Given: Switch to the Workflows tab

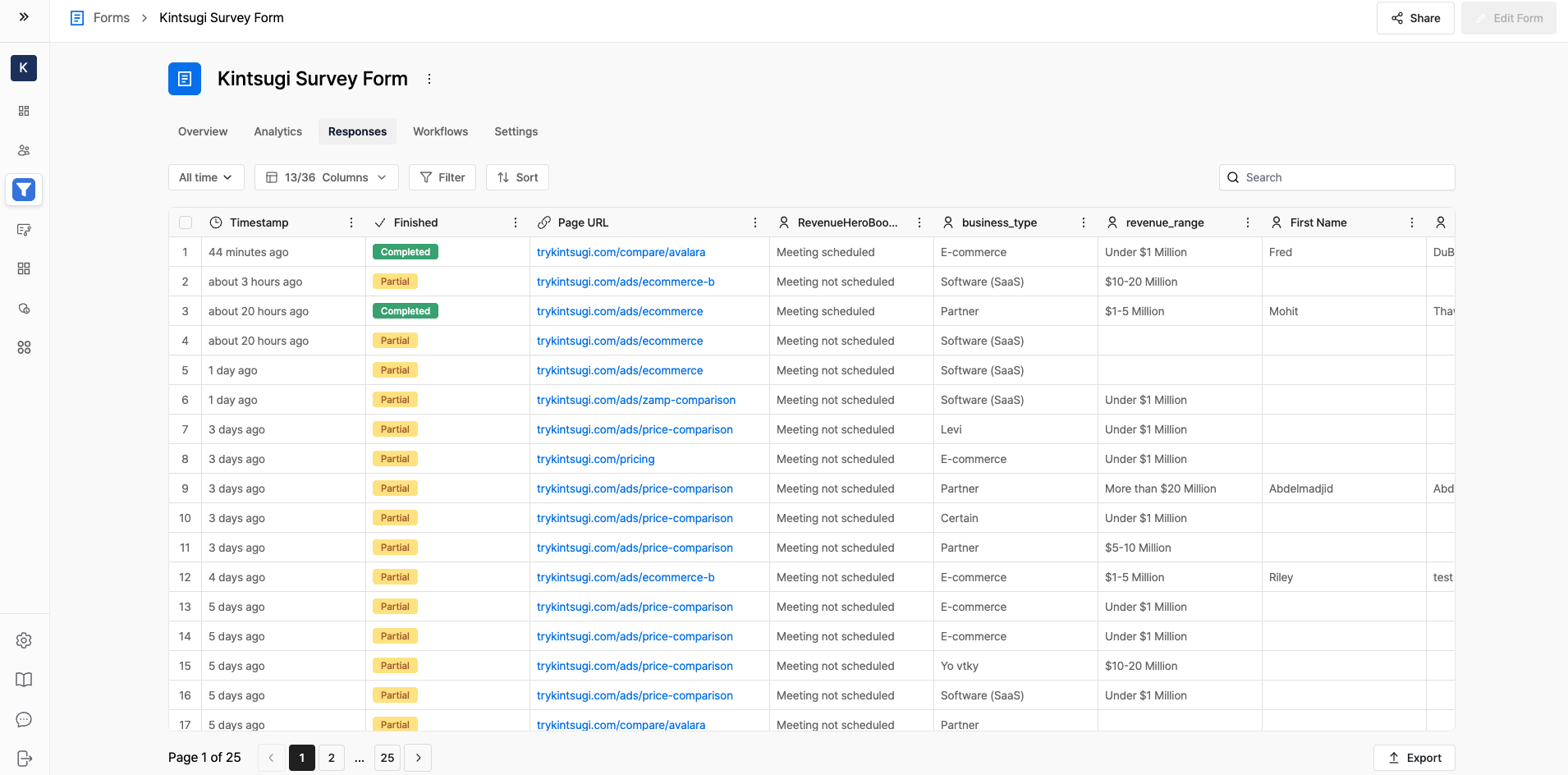Looking at the screenshot, I should pyautogui.click(x=441, y=131).
